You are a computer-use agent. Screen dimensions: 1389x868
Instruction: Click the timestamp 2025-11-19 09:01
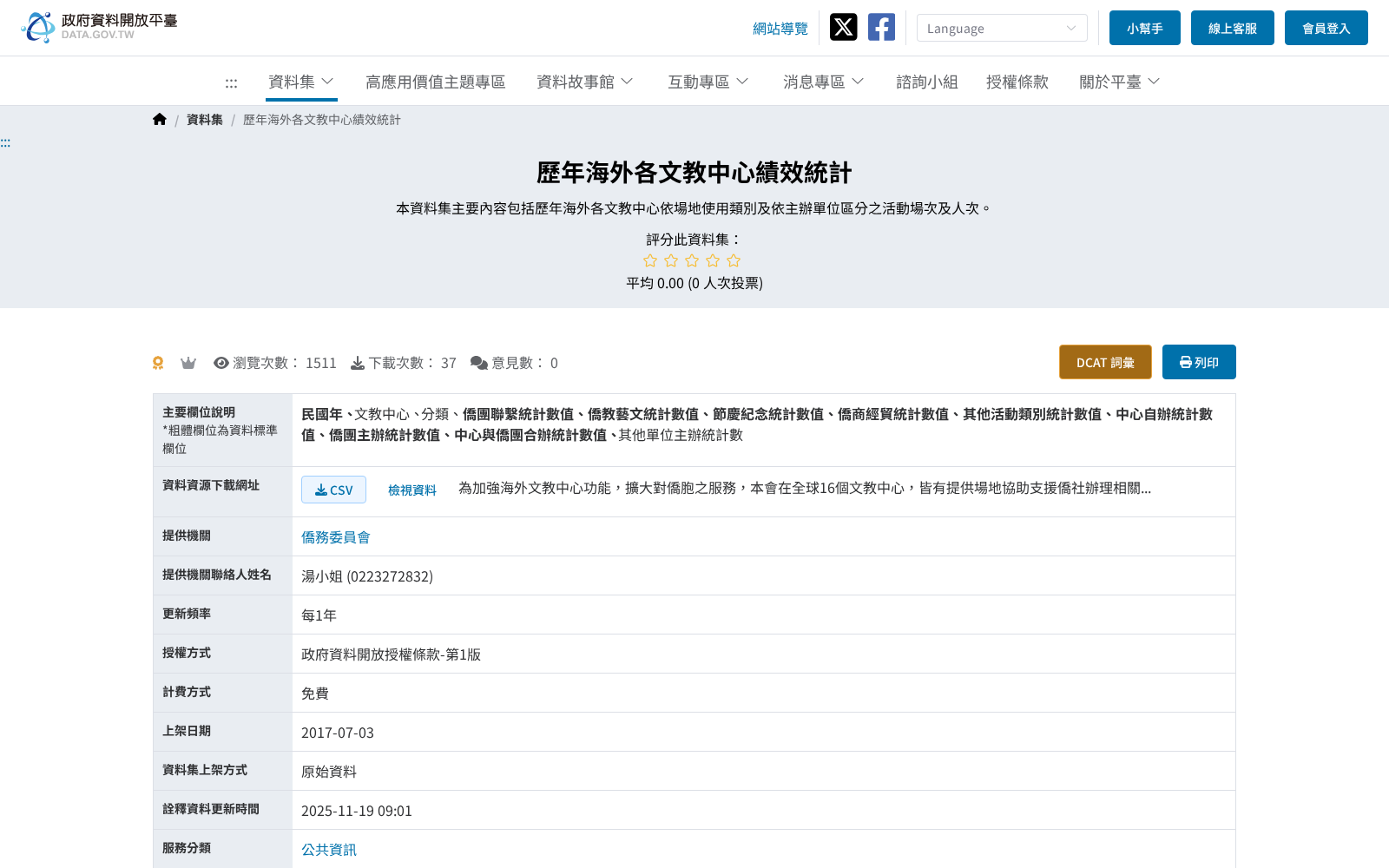point(357,811)
